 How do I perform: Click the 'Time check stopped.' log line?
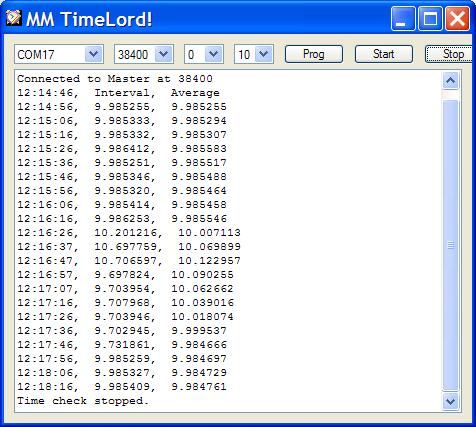[83, 401]
